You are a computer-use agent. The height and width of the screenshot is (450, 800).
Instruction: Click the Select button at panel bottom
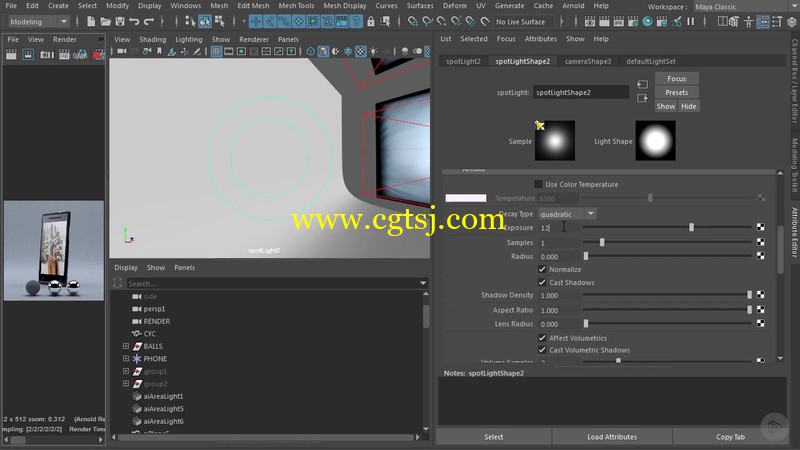[493, 437]
